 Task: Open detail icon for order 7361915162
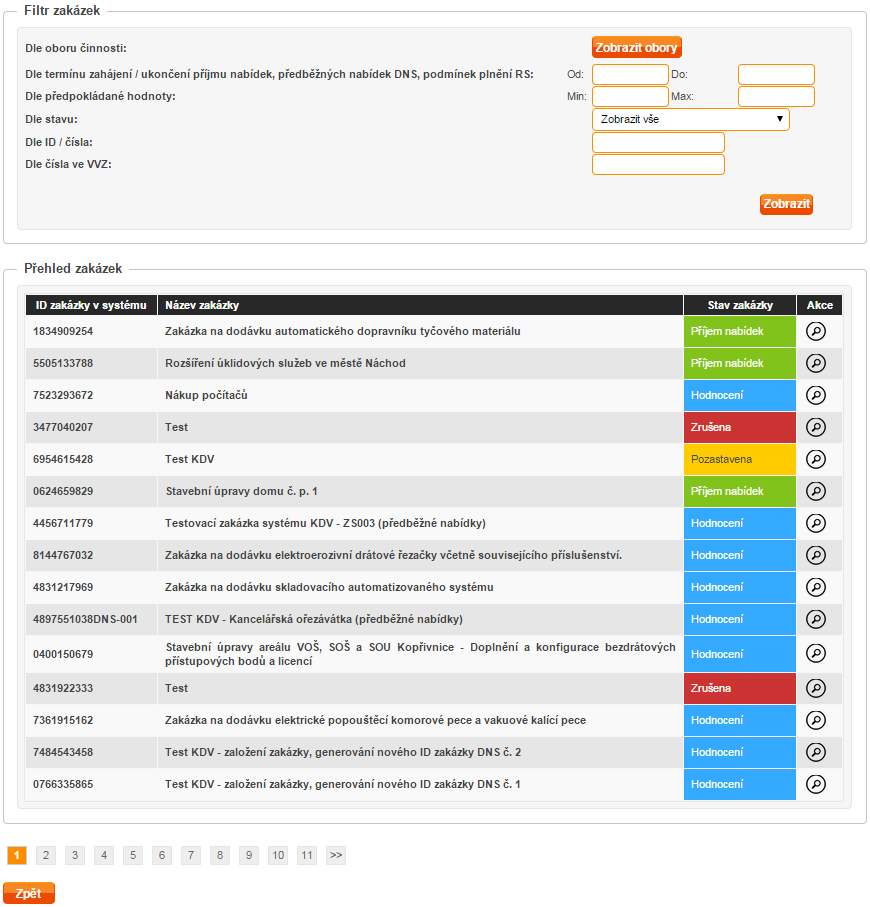[x=816, y=720]
